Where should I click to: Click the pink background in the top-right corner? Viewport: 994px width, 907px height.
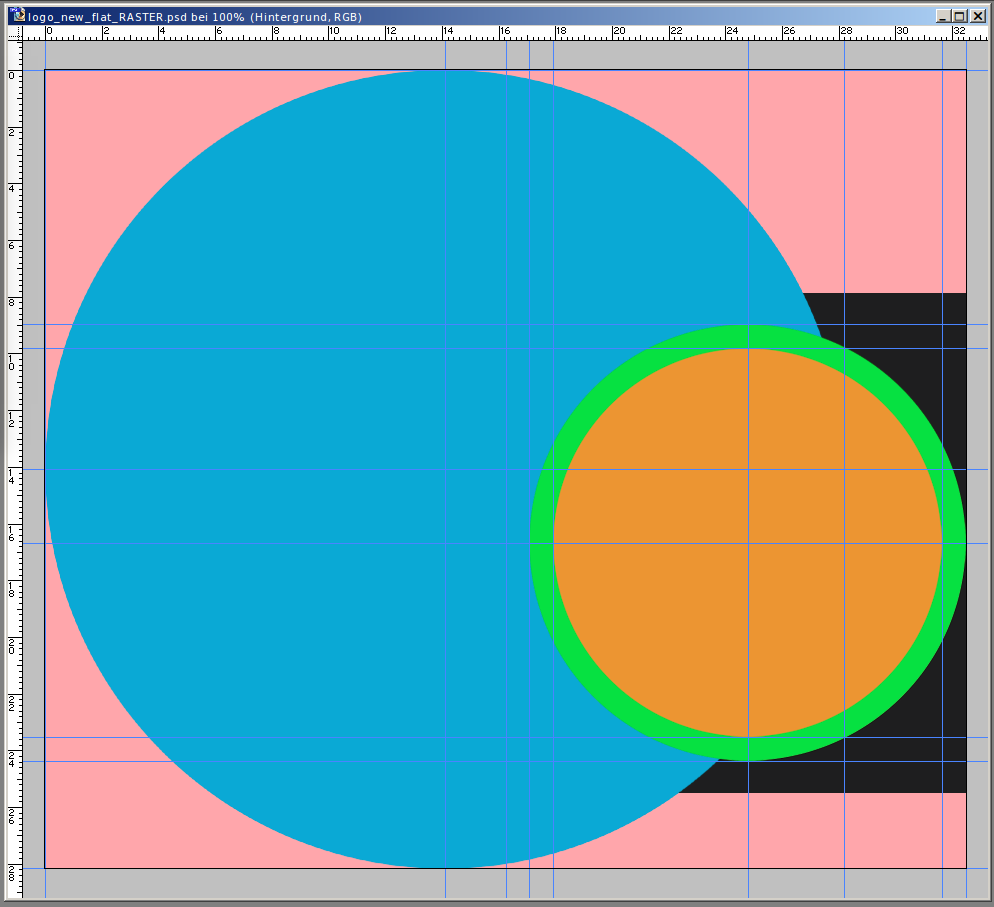click(x=900, y=150)
